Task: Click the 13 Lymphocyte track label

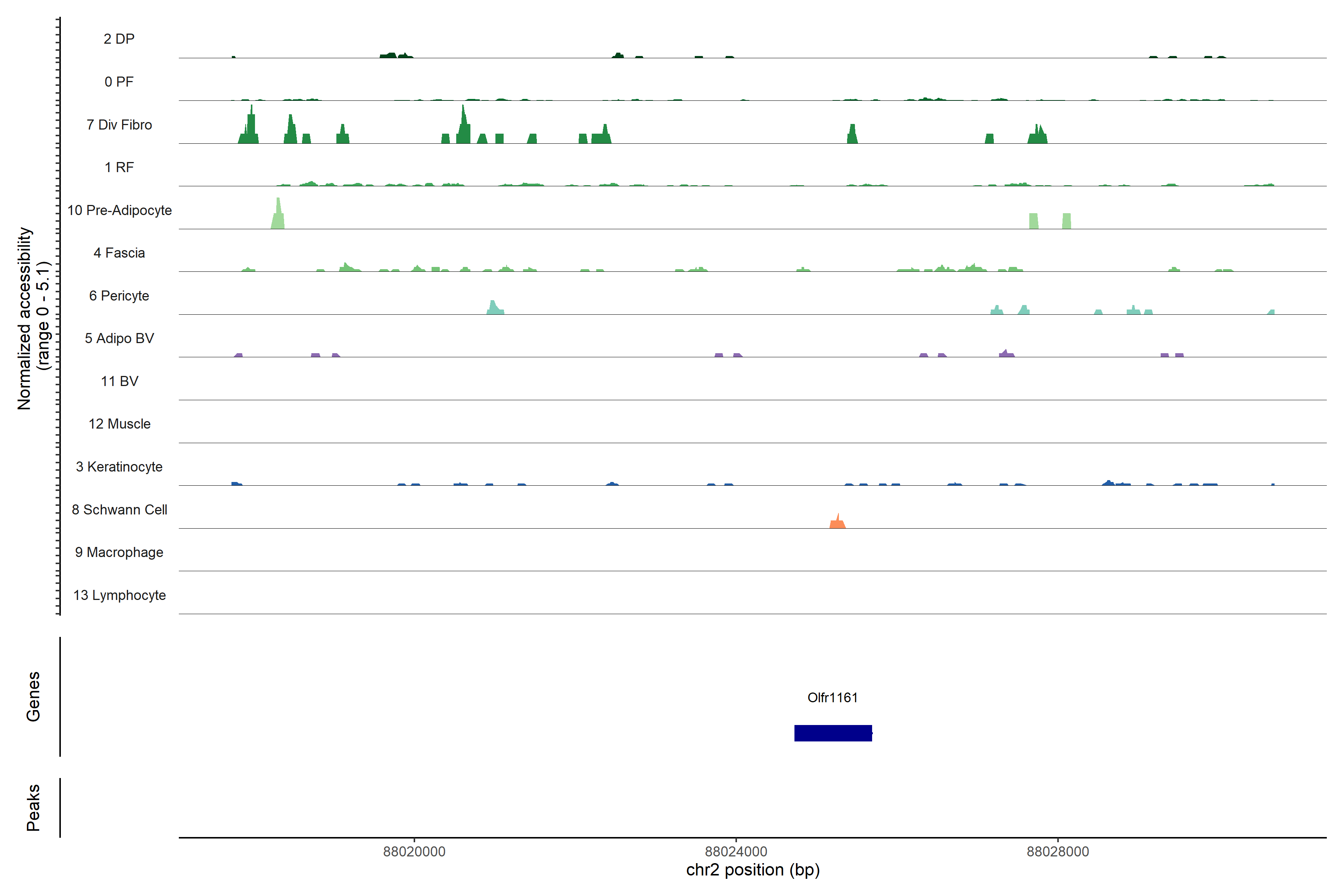Action: (x=119, y=595)
